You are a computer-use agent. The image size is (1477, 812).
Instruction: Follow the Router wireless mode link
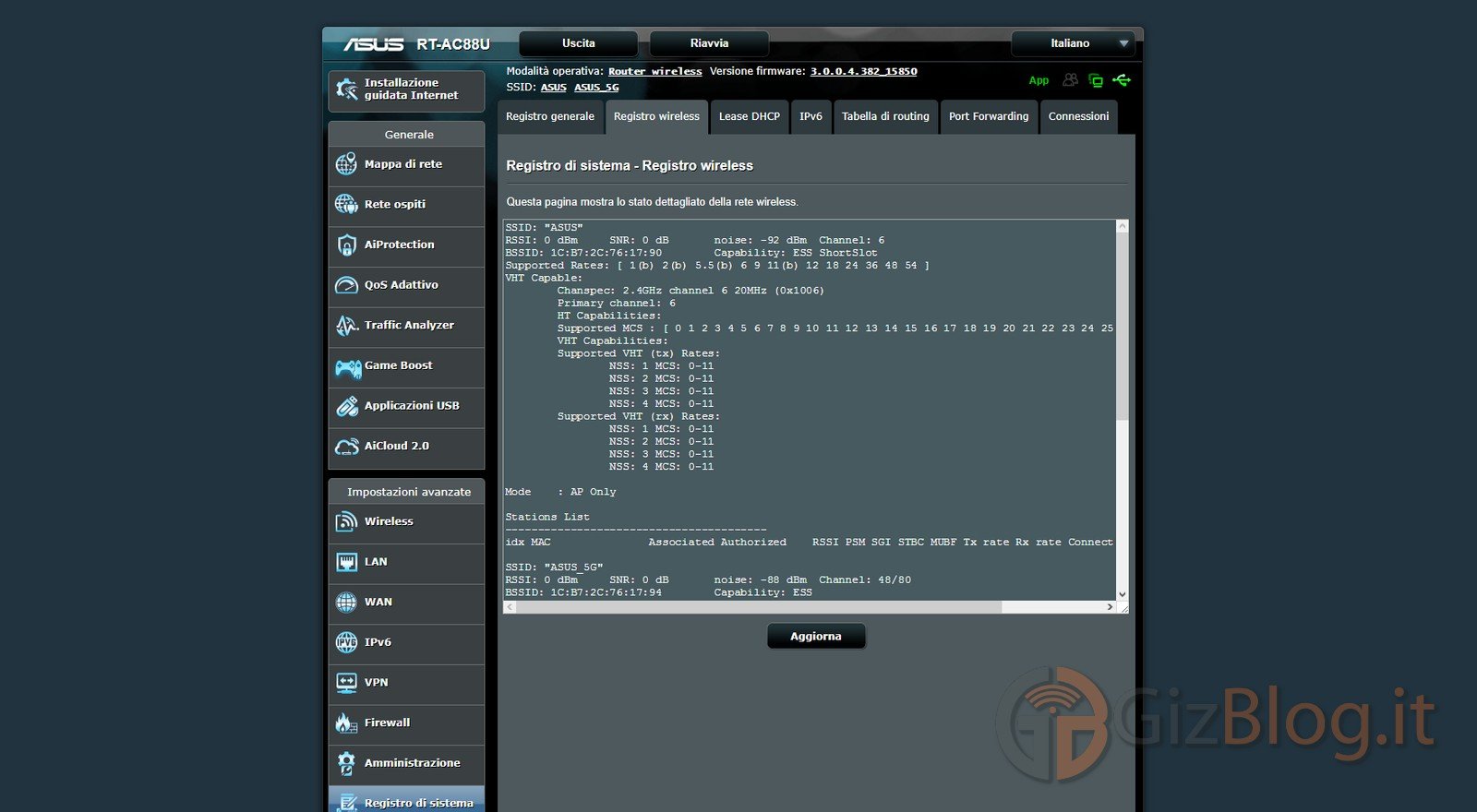(x=655, y=71)
